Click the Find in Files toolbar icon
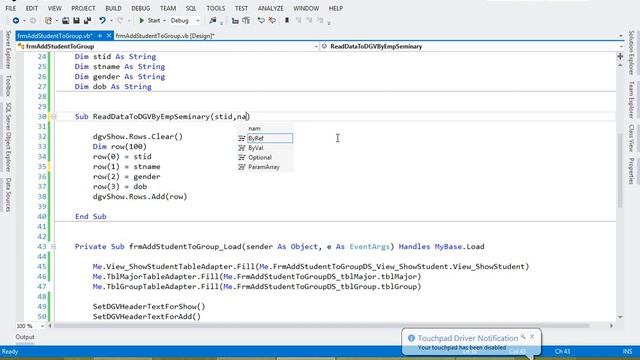Screen dimensions: 640x360 click(x=212, y=20)
